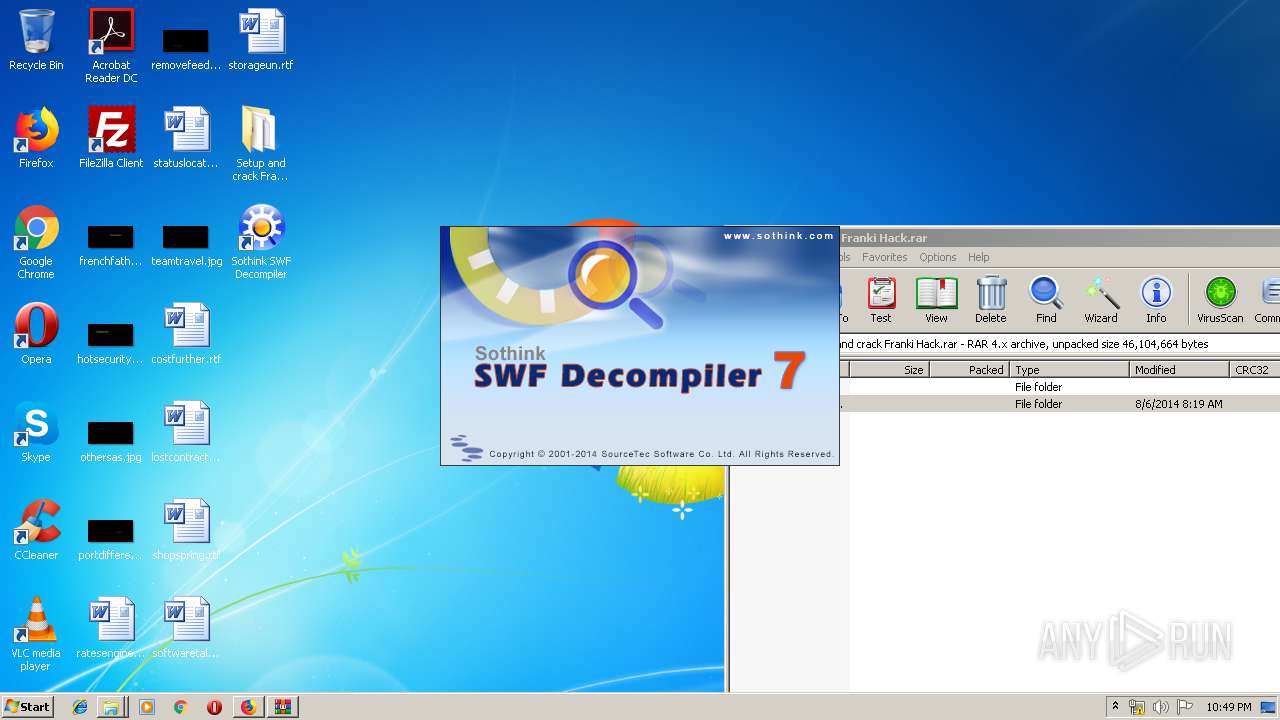
Task: Switch to WinRAR taskbar button
Action: [x=283, y=707]
